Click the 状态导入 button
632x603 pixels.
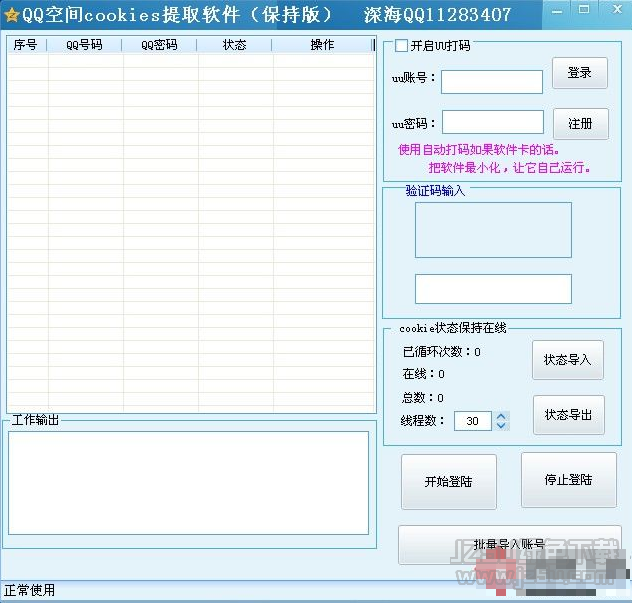pyautogui.click(x=568, y=360)
